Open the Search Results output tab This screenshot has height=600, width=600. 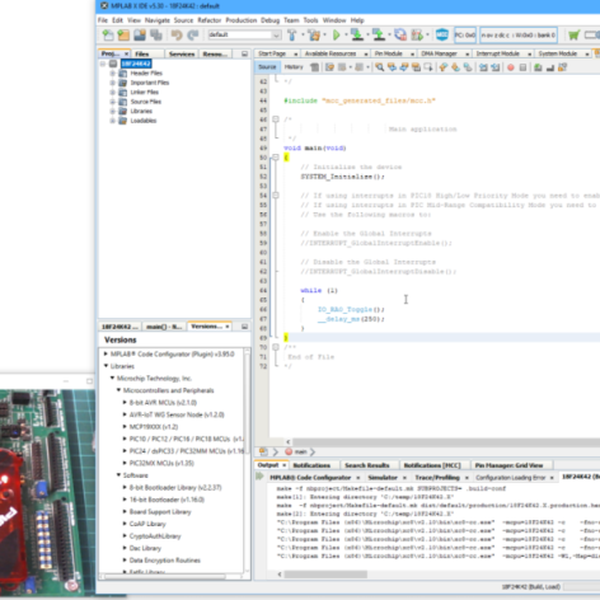pyautogui.click(x=368, y=465)
